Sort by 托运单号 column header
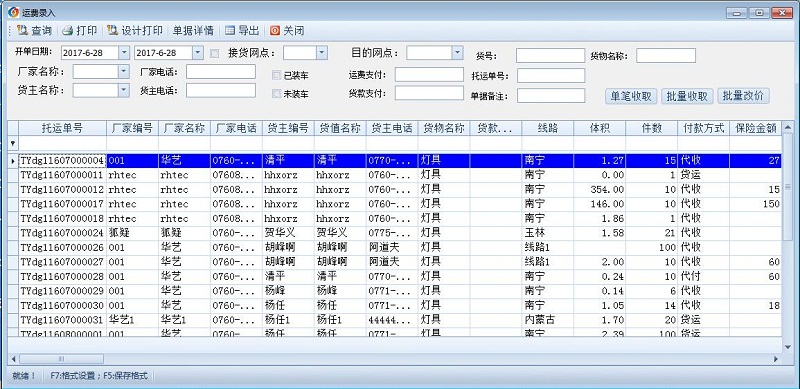The width and height of the screenshot is (800, 389). pos(62,128)
